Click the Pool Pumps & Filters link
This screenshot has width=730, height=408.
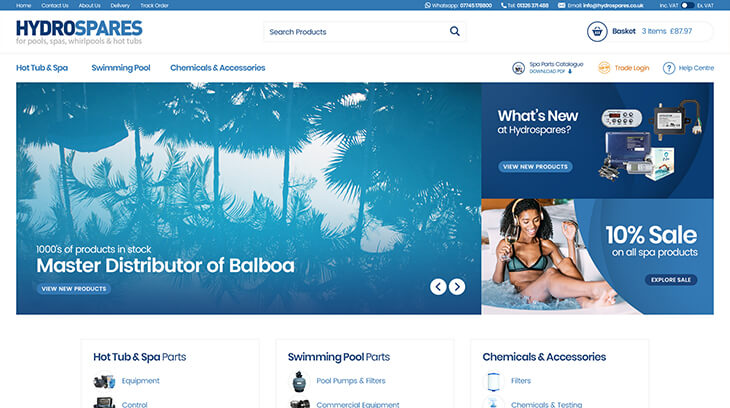[x=351, y=381]
